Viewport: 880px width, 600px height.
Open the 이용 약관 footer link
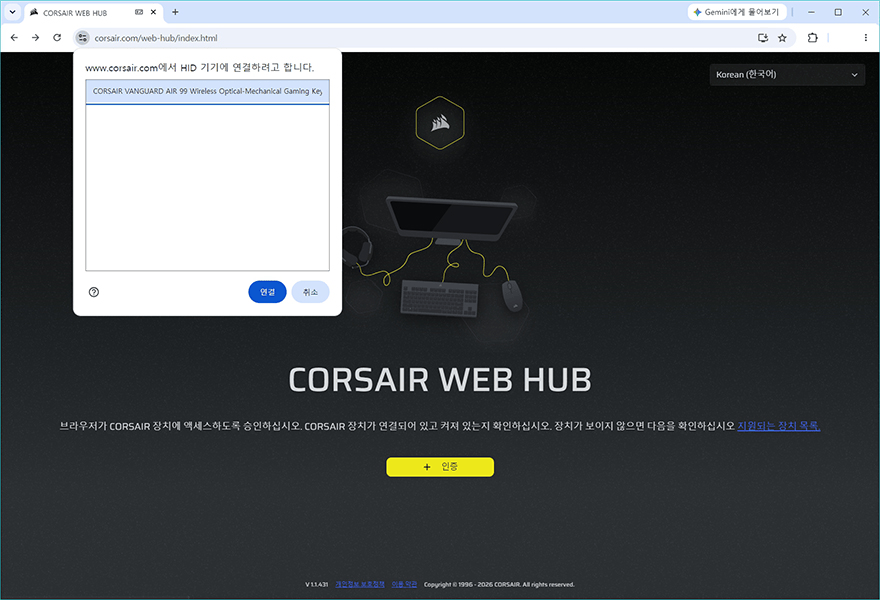coord(404,584)
